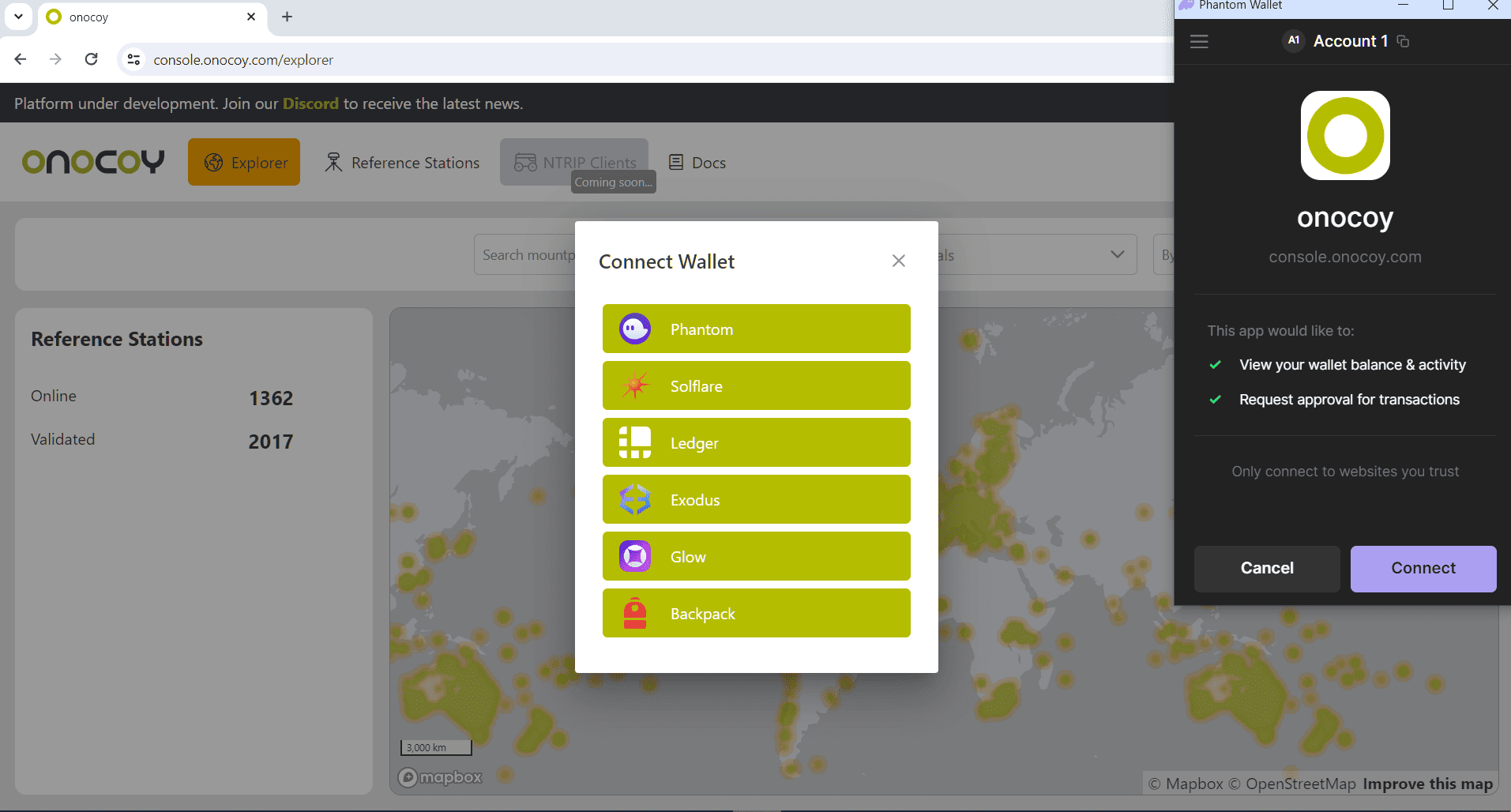Click the Explorer globe icon
The image size is (1511, 812).
point(213,162)
